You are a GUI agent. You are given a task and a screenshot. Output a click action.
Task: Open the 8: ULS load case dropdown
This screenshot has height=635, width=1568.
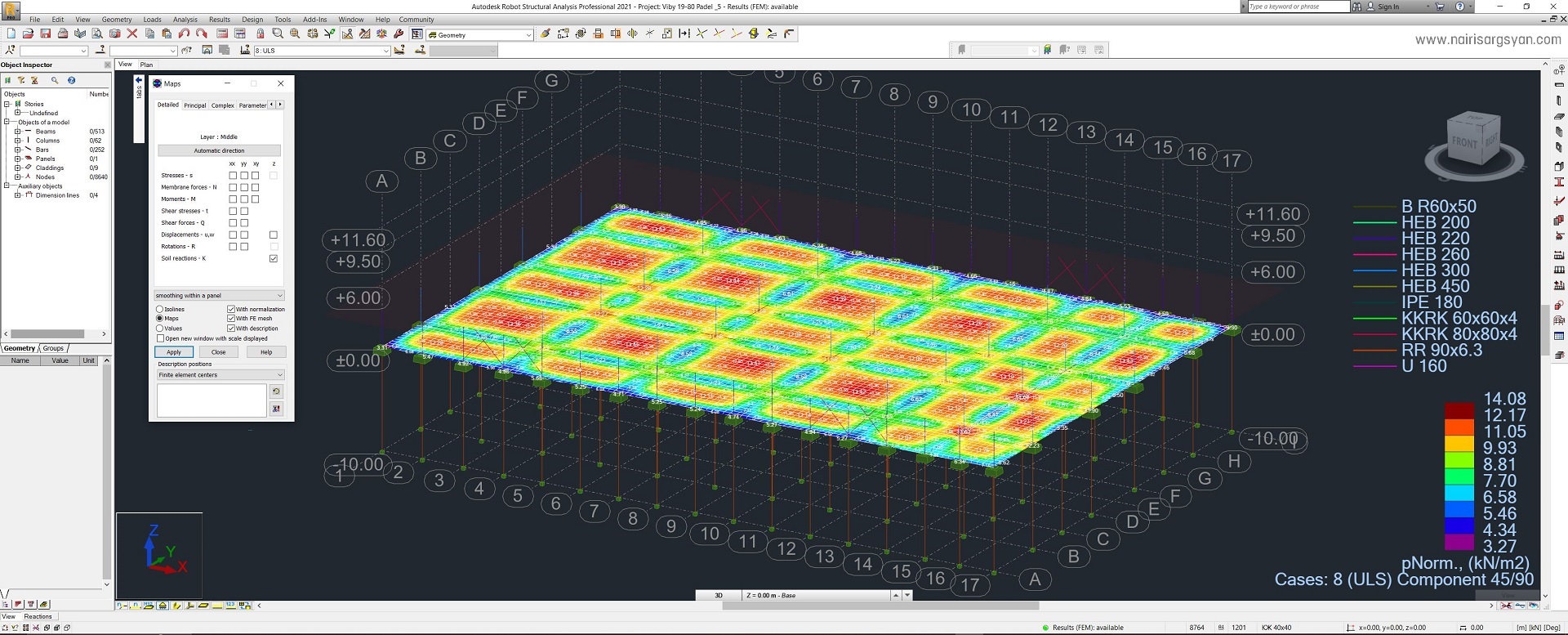[322, 51]
